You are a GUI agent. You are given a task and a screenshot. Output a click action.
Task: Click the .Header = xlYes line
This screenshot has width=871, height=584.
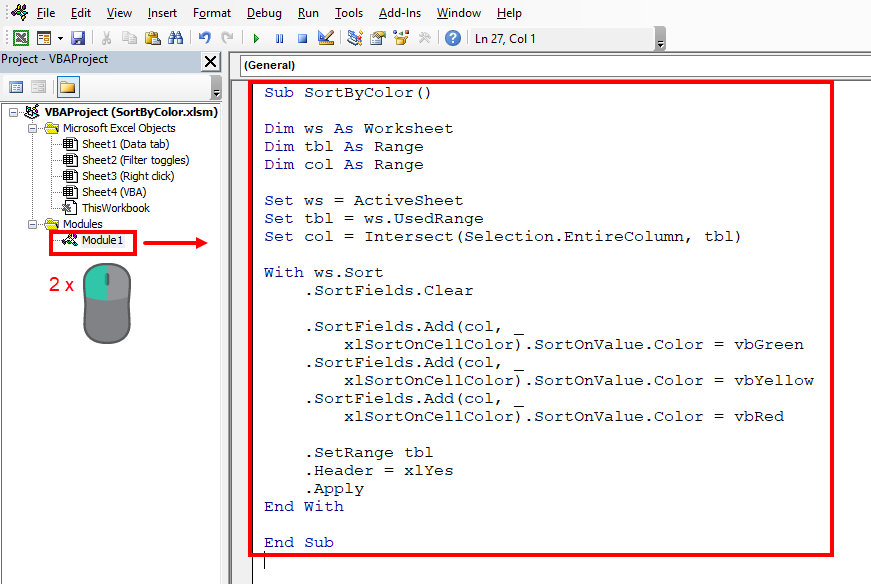tap(379, 471)
